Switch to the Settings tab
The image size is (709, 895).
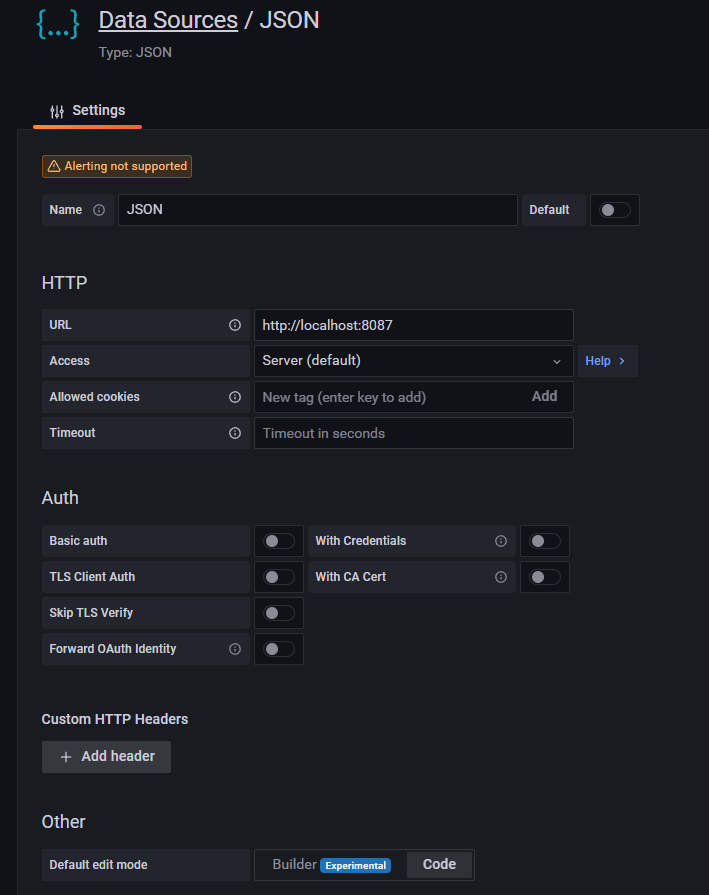click(x=88, y=110)
